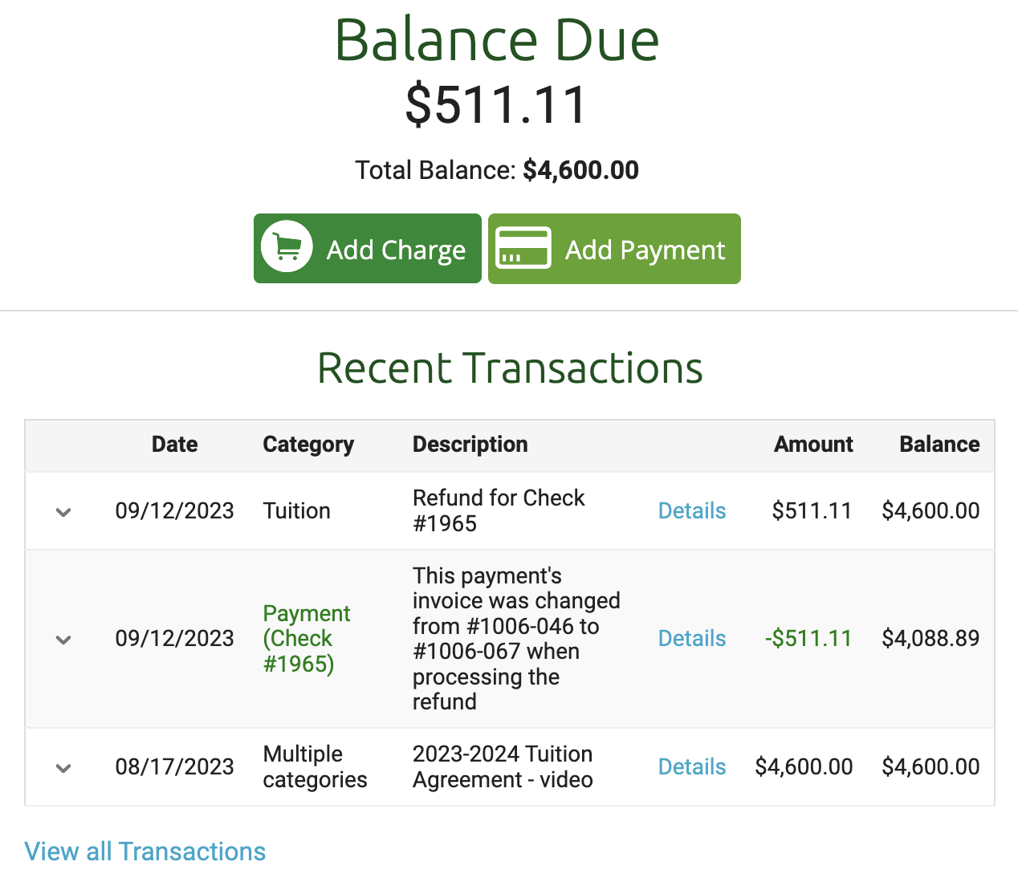This screenshot has height=886, width=1018.
Task: Sort transactions by the Amount column
Action: tap(813, 444)
